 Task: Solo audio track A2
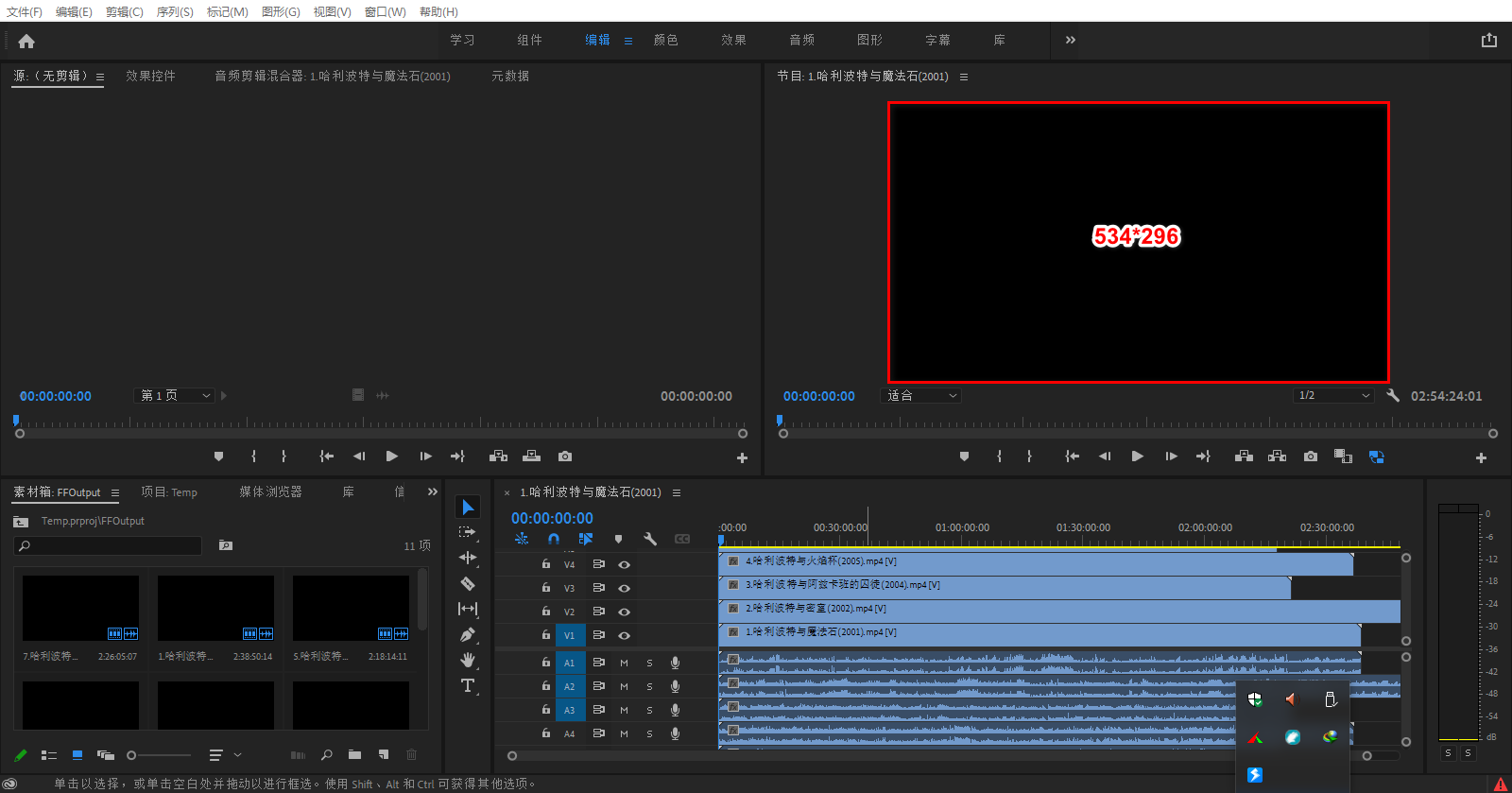[x=649, y=686]
